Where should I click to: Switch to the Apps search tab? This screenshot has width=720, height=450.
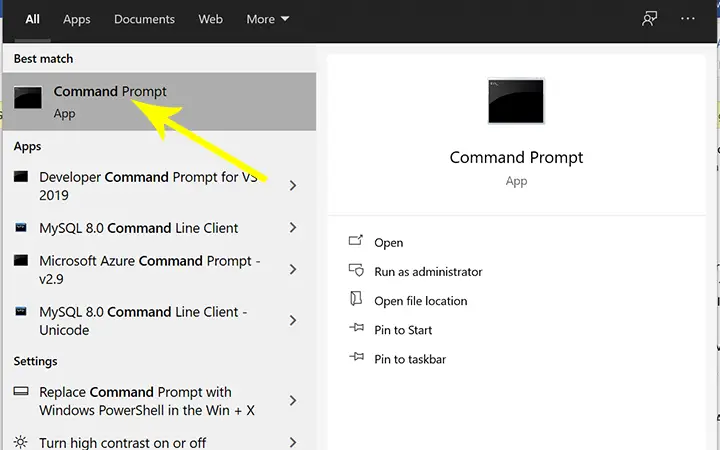click(77, 19)
